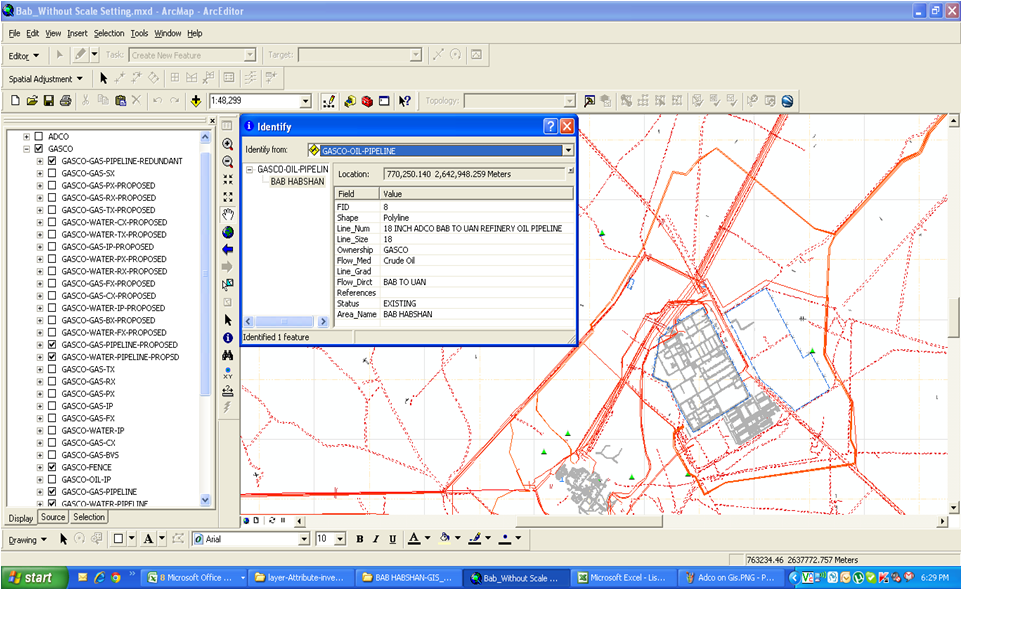Switch to Microsoft Excel taskbar window
Screen dimensions: 1025x626
(x=622, y=578)
